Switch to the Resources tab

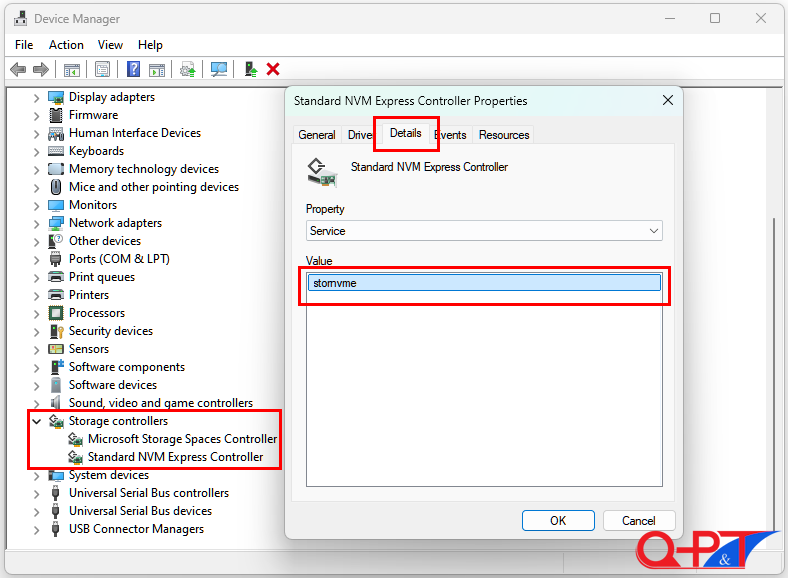(x=504, y=135)
